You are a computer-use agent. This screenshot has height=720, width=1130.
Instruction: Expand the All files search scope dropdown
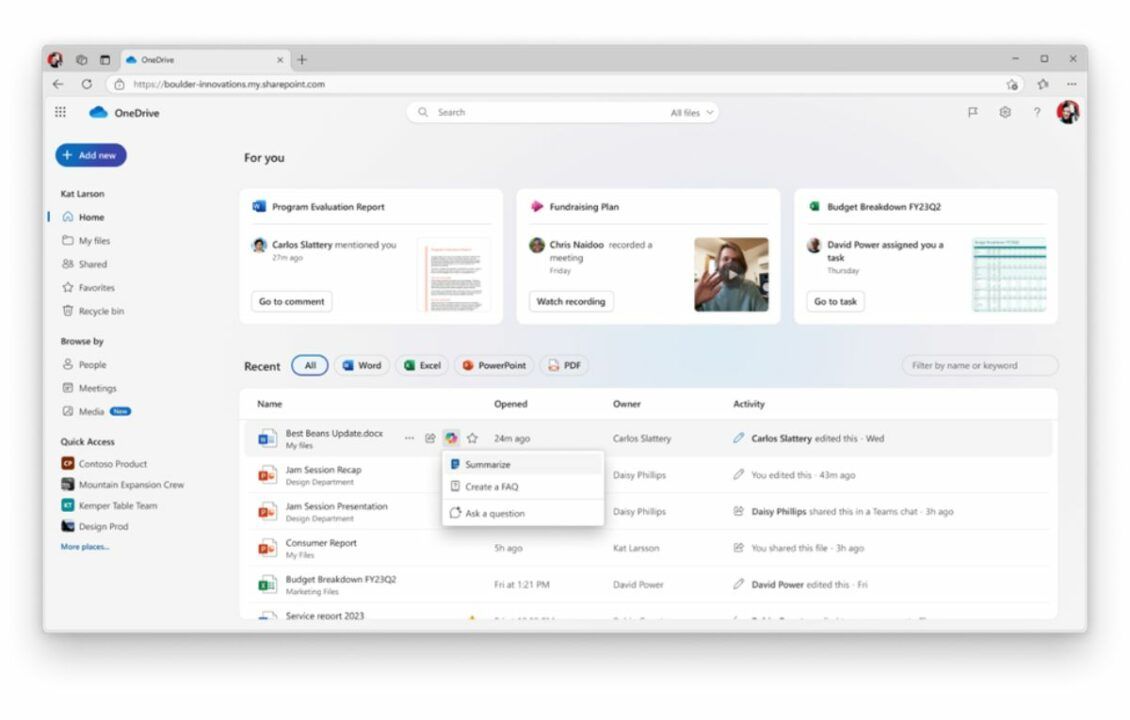[x=693, y=113]
